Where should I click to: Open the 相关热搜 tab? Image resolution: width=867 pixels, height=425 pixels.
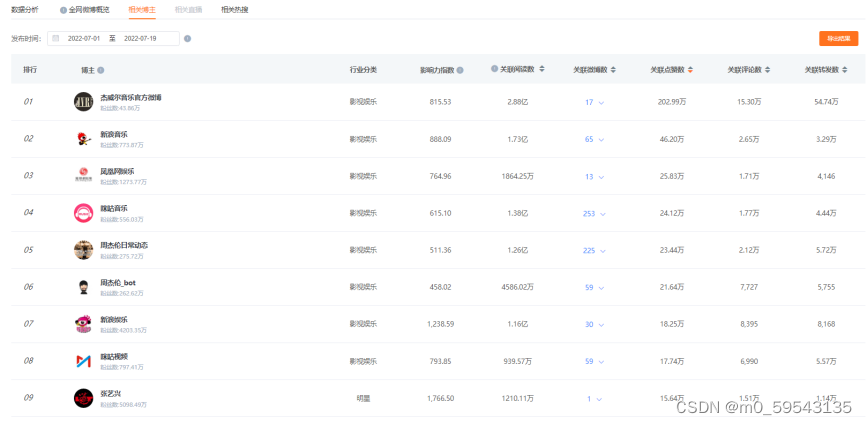click(234, 10)
